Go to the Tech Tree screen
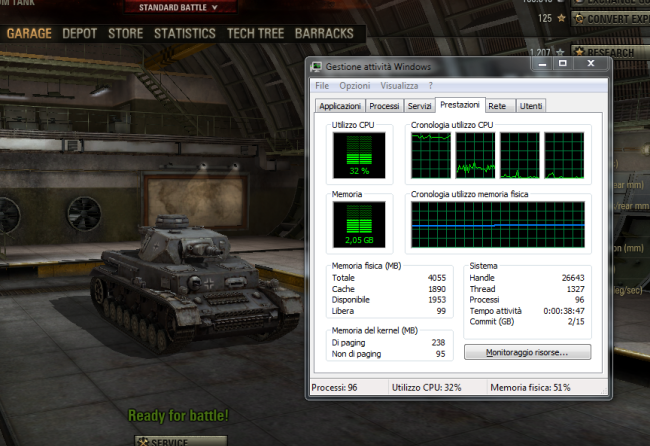 point(256,33)
